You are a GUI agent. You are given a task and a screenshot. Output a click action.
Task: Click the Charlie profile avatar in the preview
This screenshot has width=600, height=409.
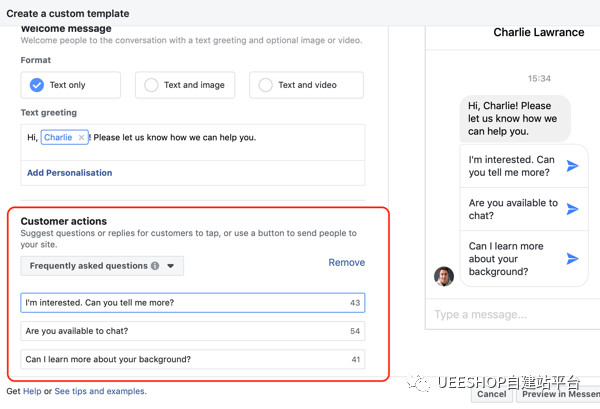coord(444,276)
